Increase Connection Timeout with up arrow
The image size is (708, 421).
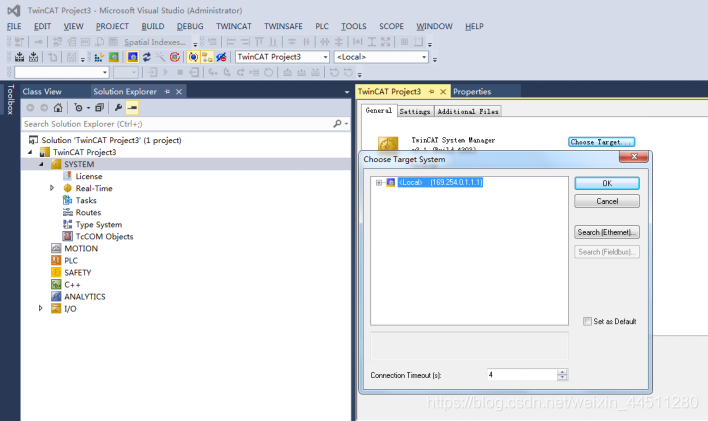click(x=562, y=372)
